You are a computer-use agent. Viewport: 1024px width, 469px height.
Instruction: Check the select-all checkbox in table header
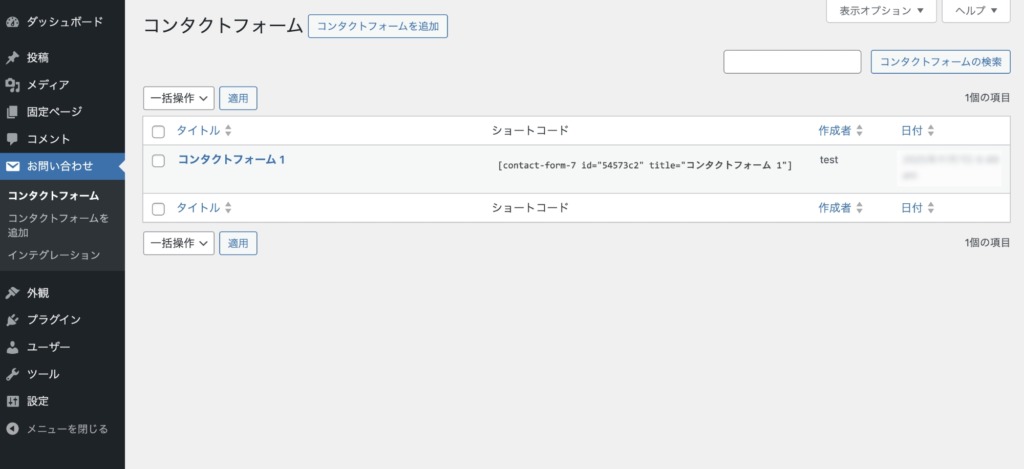pyautogui.click(x=158, y=131)
